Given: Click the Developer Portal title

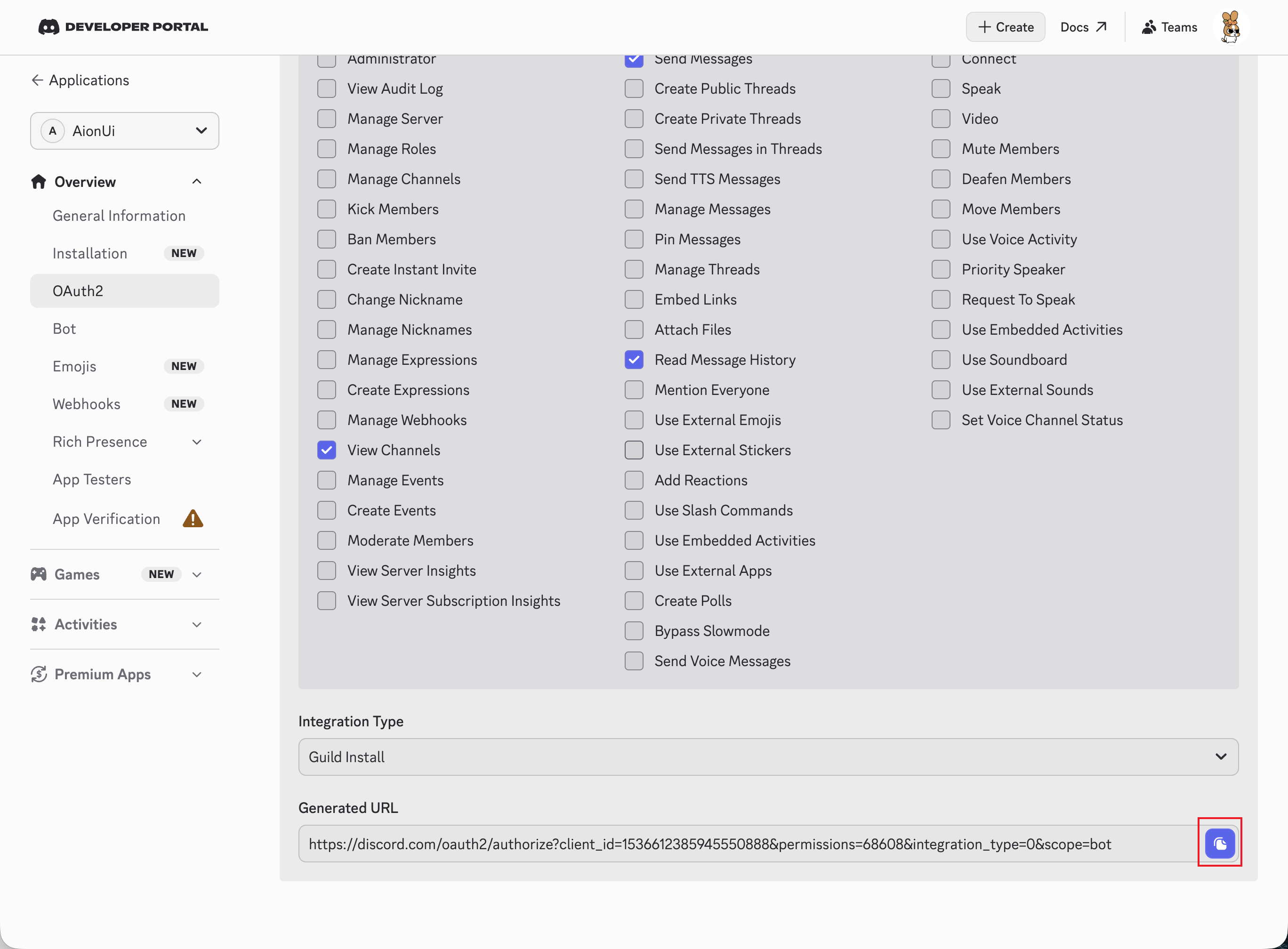Looking at the screenshot, I should point(137,27).
